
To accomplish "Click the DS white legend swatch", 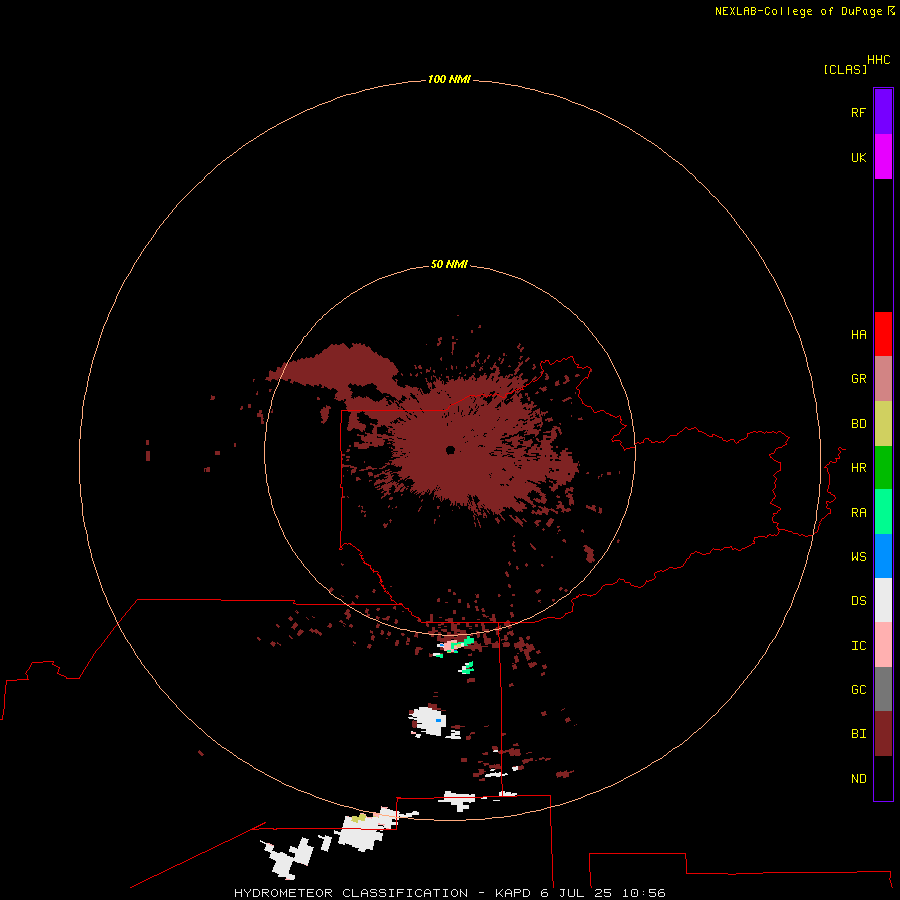I will tap(883, 600).
